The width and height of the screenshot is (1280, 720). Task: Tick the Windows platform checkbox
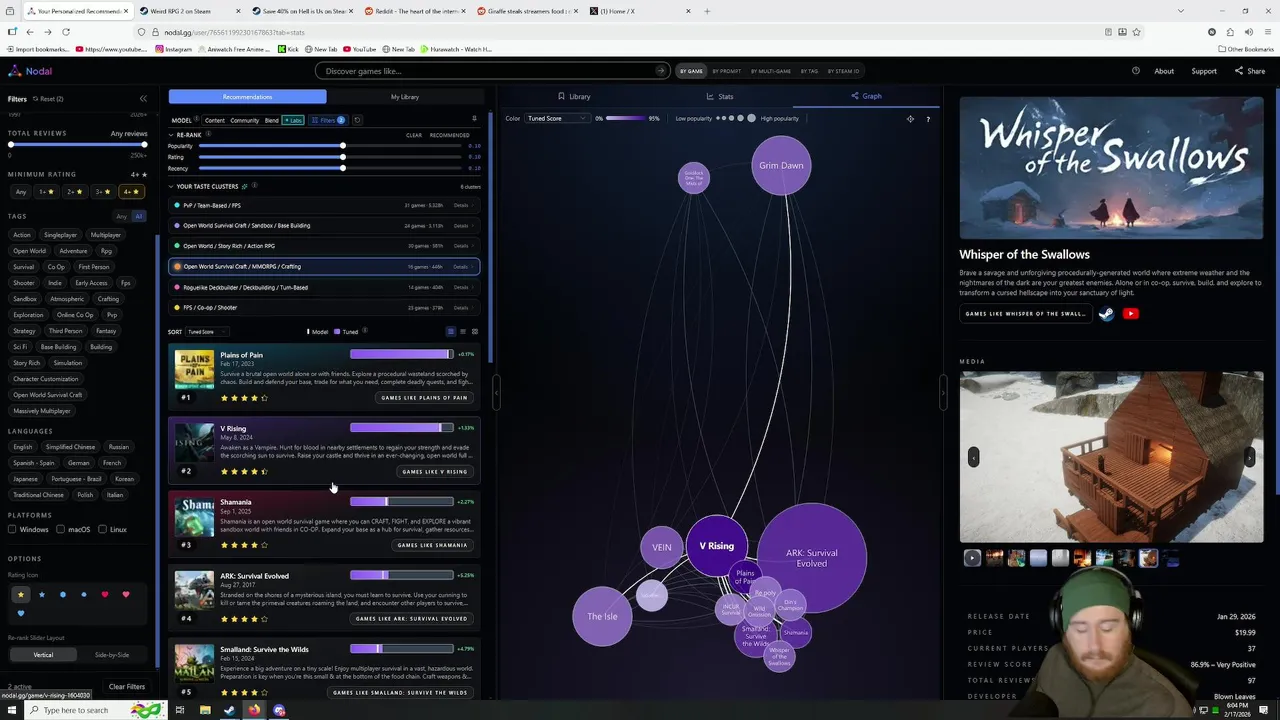pos(13,529)
